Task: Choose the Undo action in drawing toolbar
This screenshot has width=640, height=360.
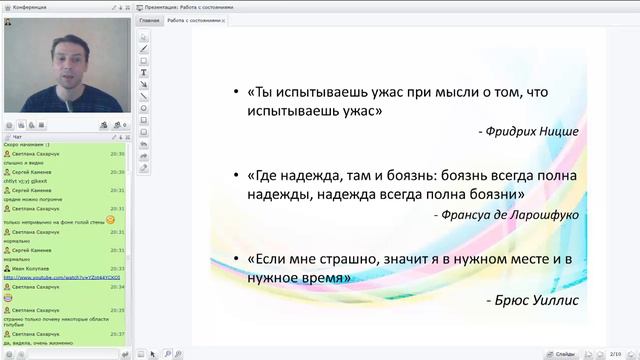Action: [144, 144]
